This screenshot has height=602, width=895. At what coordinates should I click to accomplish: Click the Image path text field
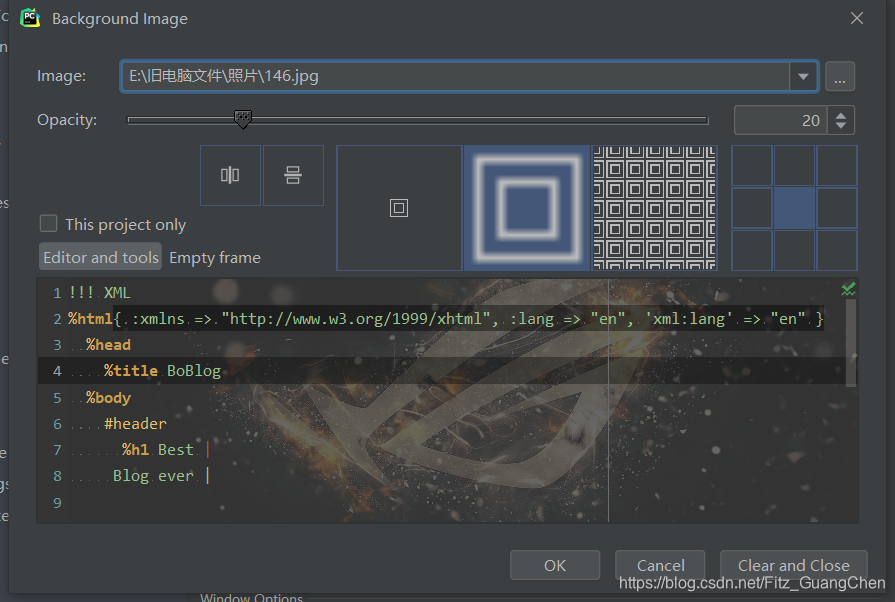[x=455, y=76]
